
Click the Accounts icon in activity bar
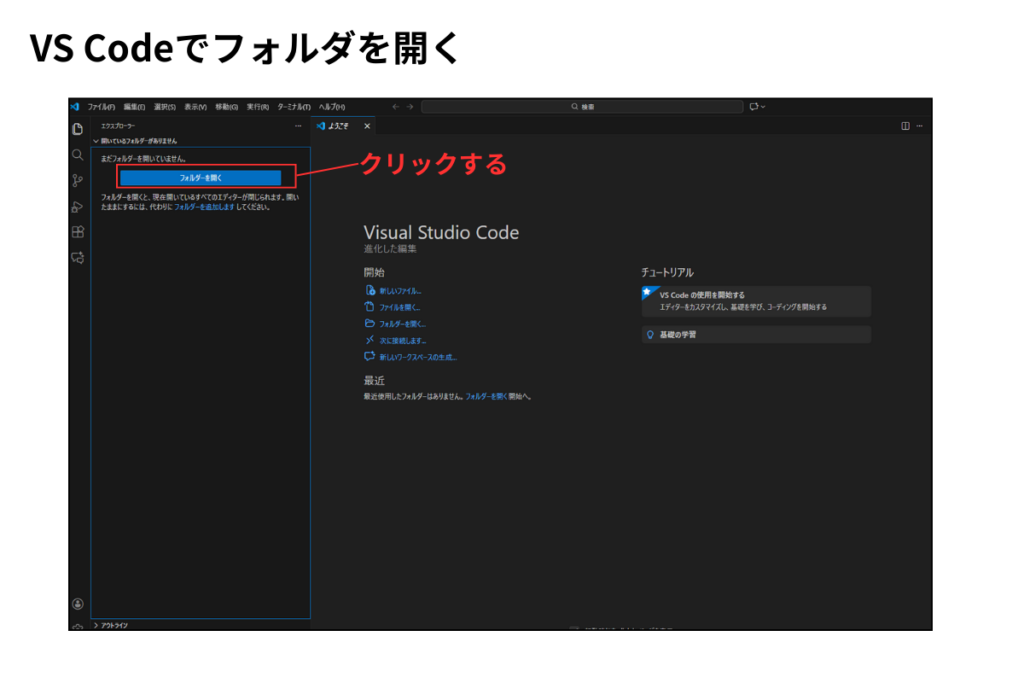[x=77, y=603]
